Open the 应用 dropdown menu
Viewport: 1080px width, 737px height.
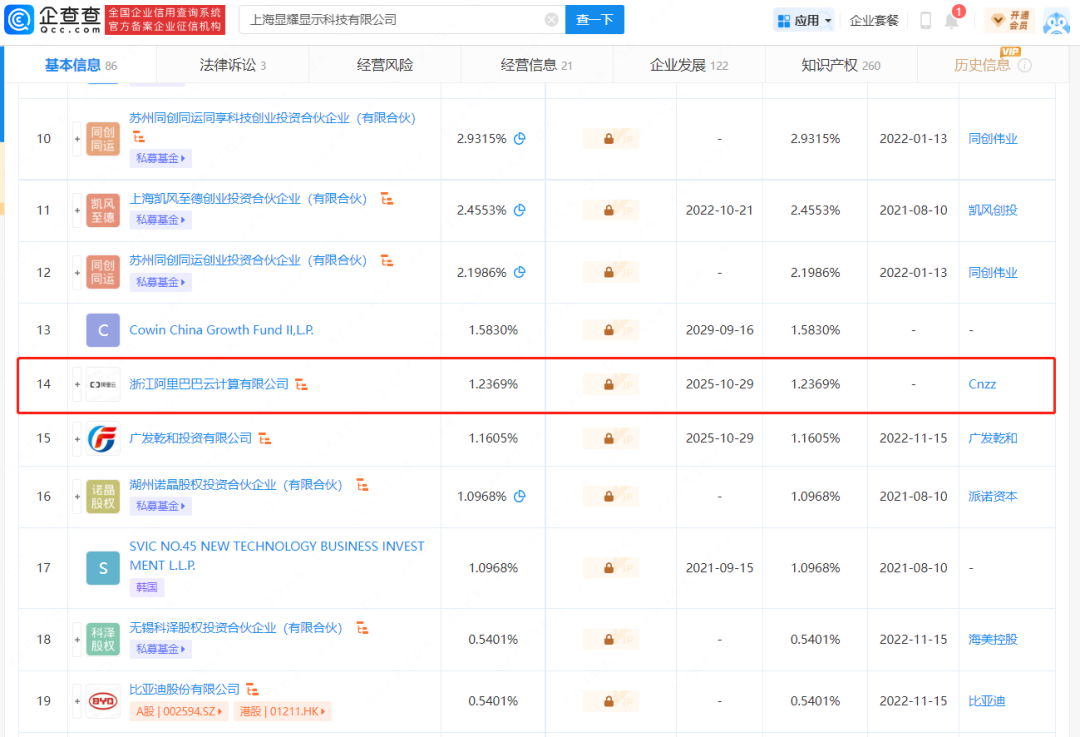803,21
